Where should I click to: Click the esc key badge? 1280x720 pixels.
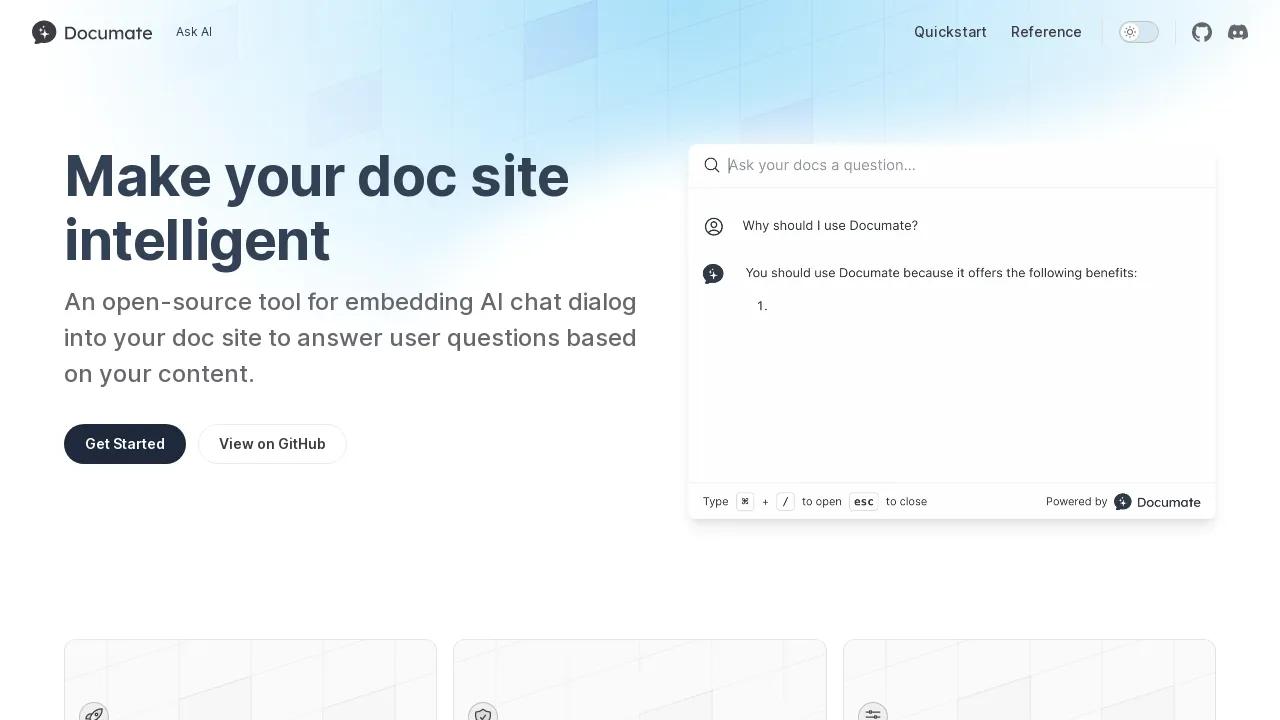coord(864,502)
